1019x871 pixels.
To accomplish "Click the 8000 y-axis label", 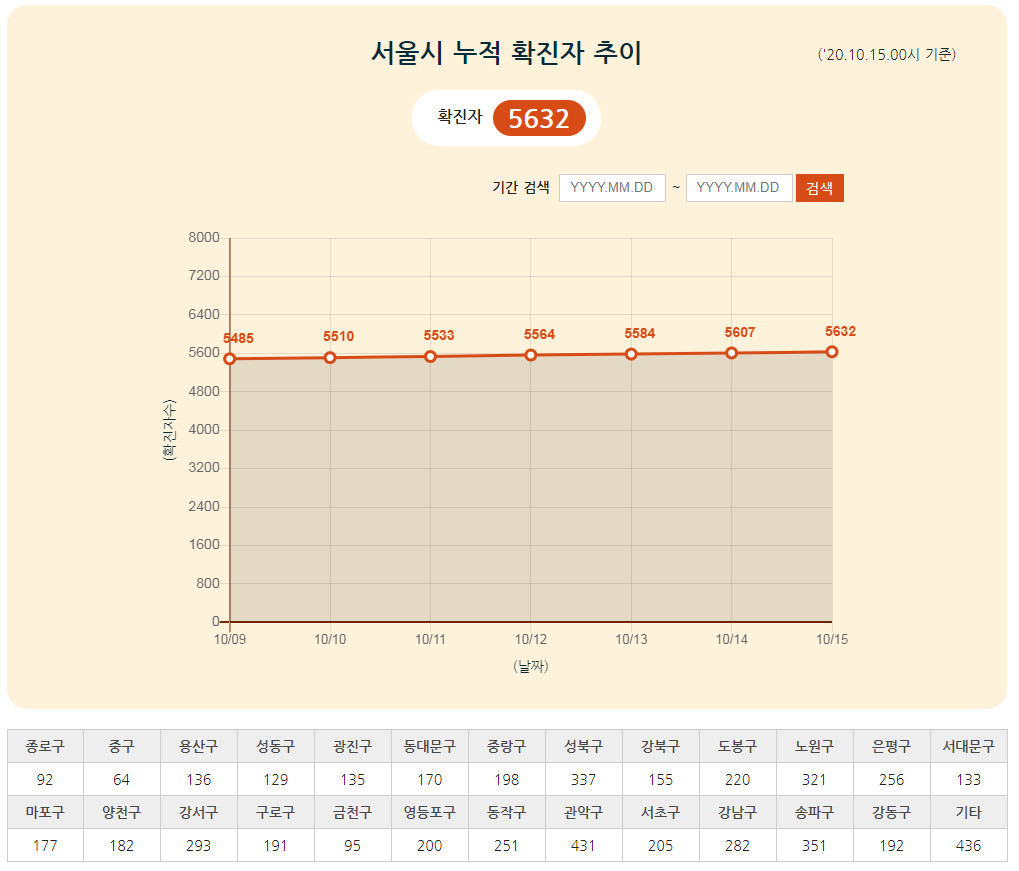I will click(204, 237).
